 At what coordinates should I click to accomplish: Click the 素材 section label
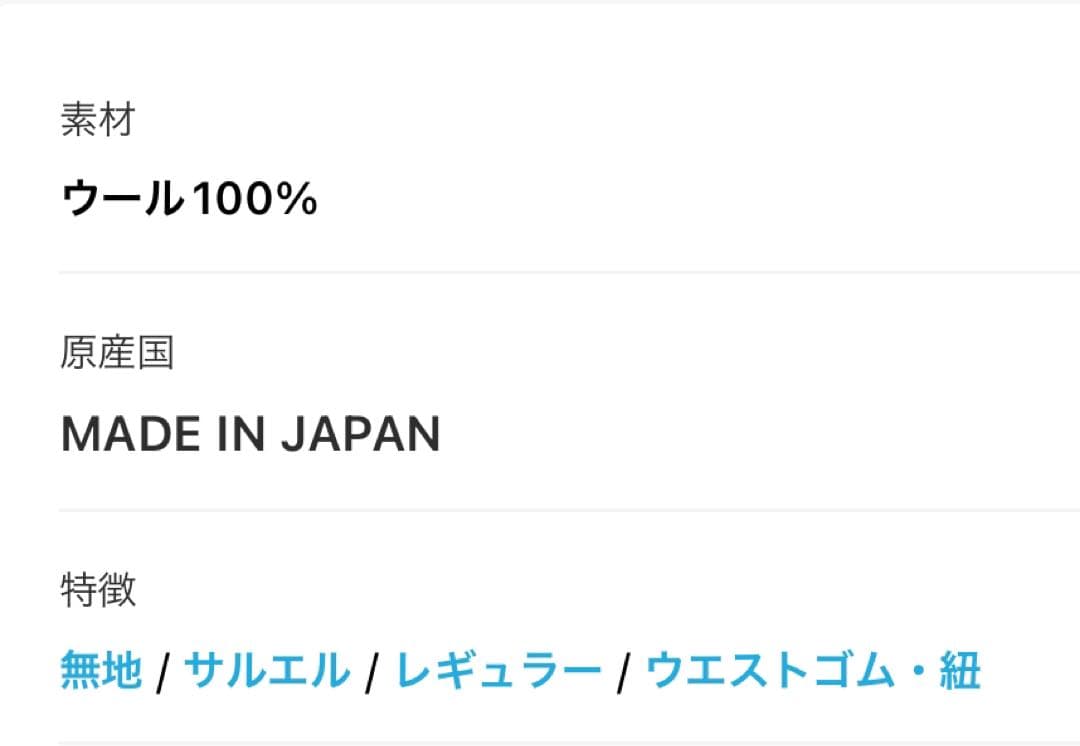tap(97, 120)
